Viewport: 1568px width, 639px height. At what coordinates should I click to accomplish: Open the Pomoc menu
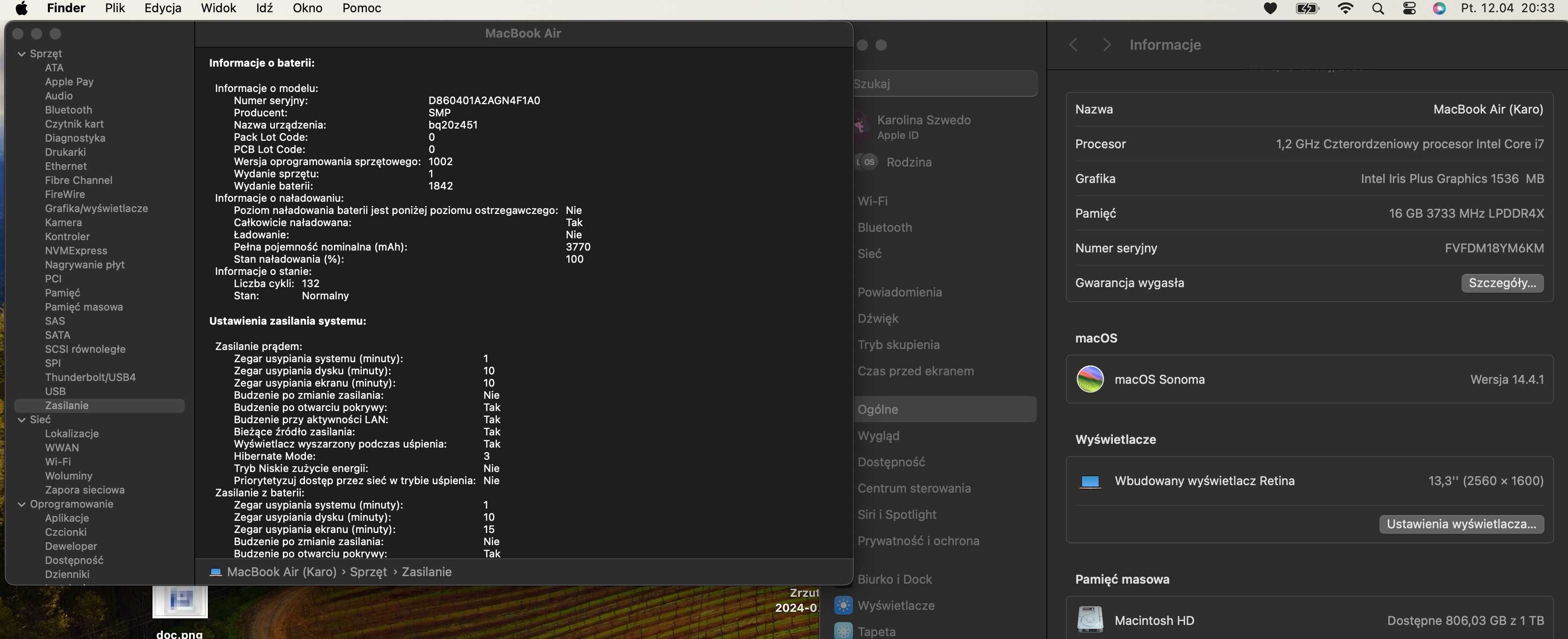[x=362, y=8]
